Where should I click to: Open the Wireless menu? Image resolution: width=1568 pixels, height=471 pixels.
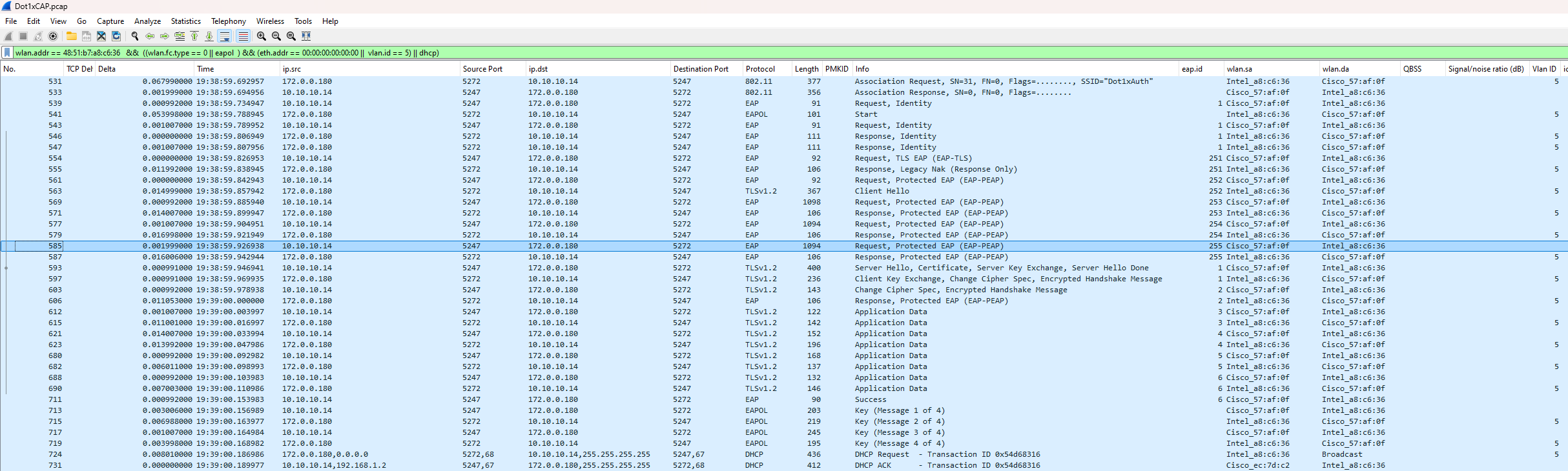[x=270, y=21]
